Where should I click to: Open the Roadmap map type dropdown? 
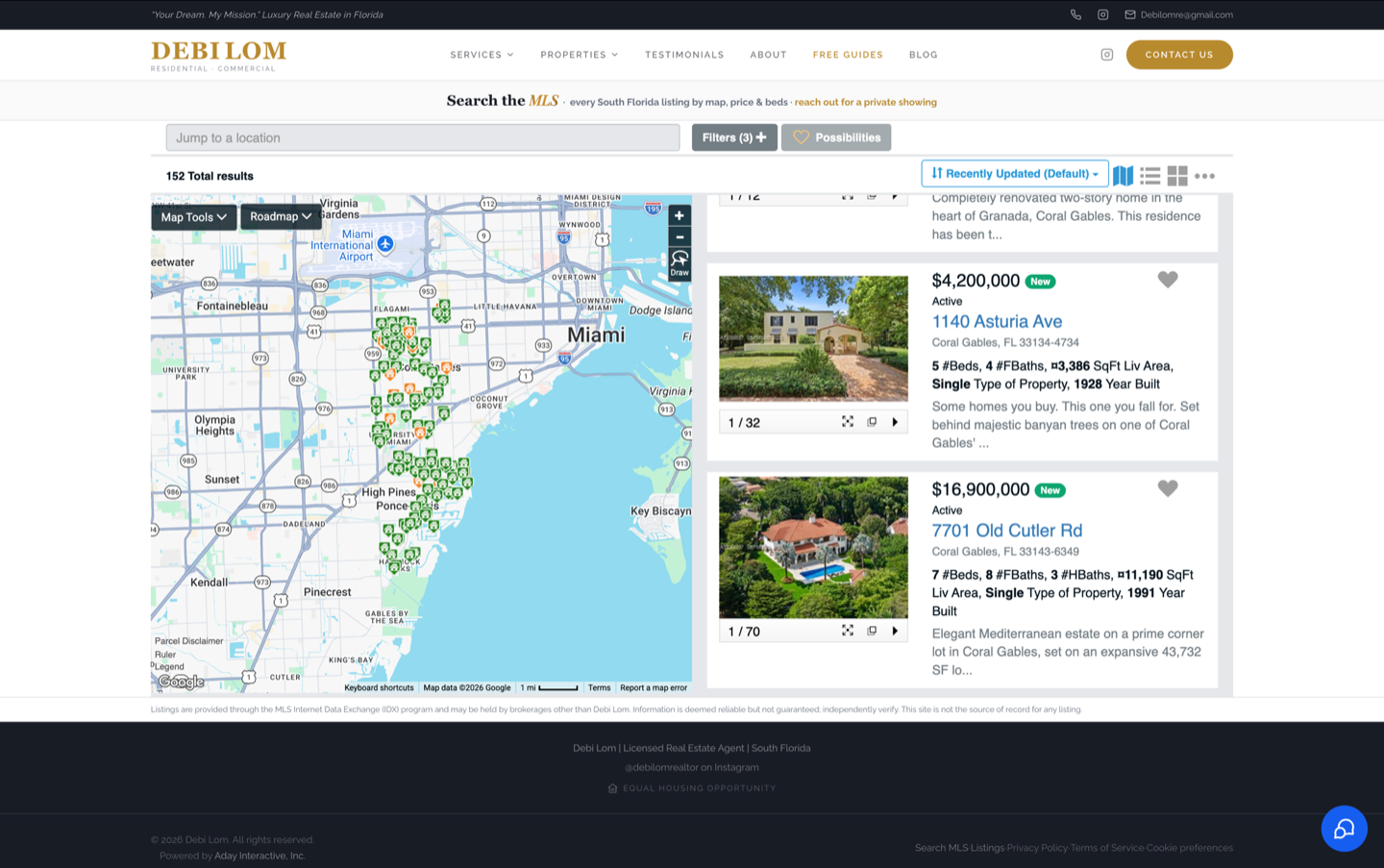281,216
